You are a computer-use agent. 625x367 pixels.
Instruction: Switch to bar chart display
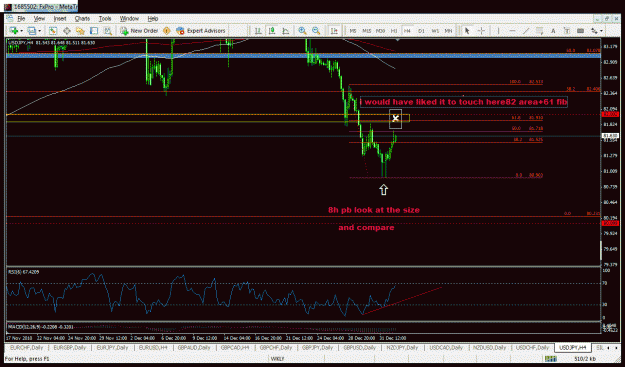tap(258, 31)
